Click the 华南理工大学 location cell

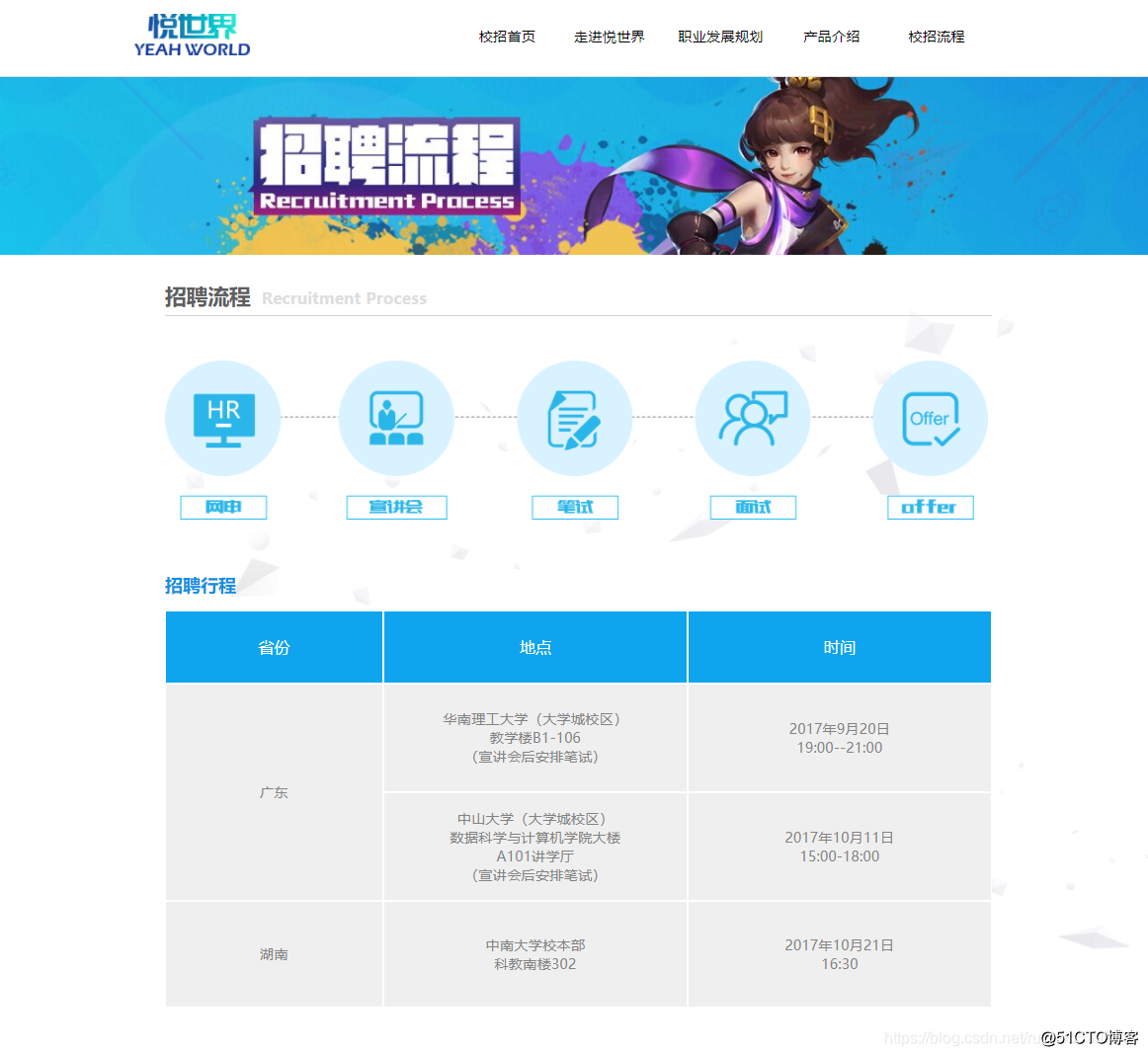(x=535, y=738)
